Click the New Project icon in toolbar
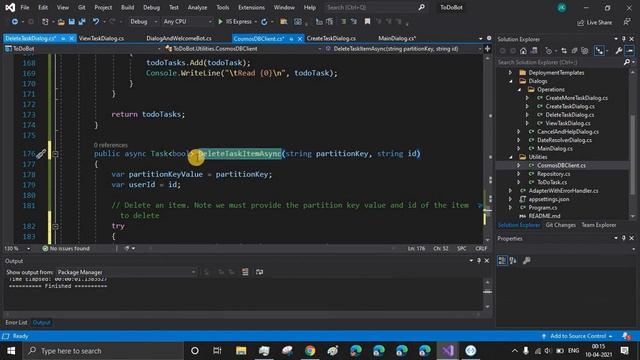 coord(45,22)
